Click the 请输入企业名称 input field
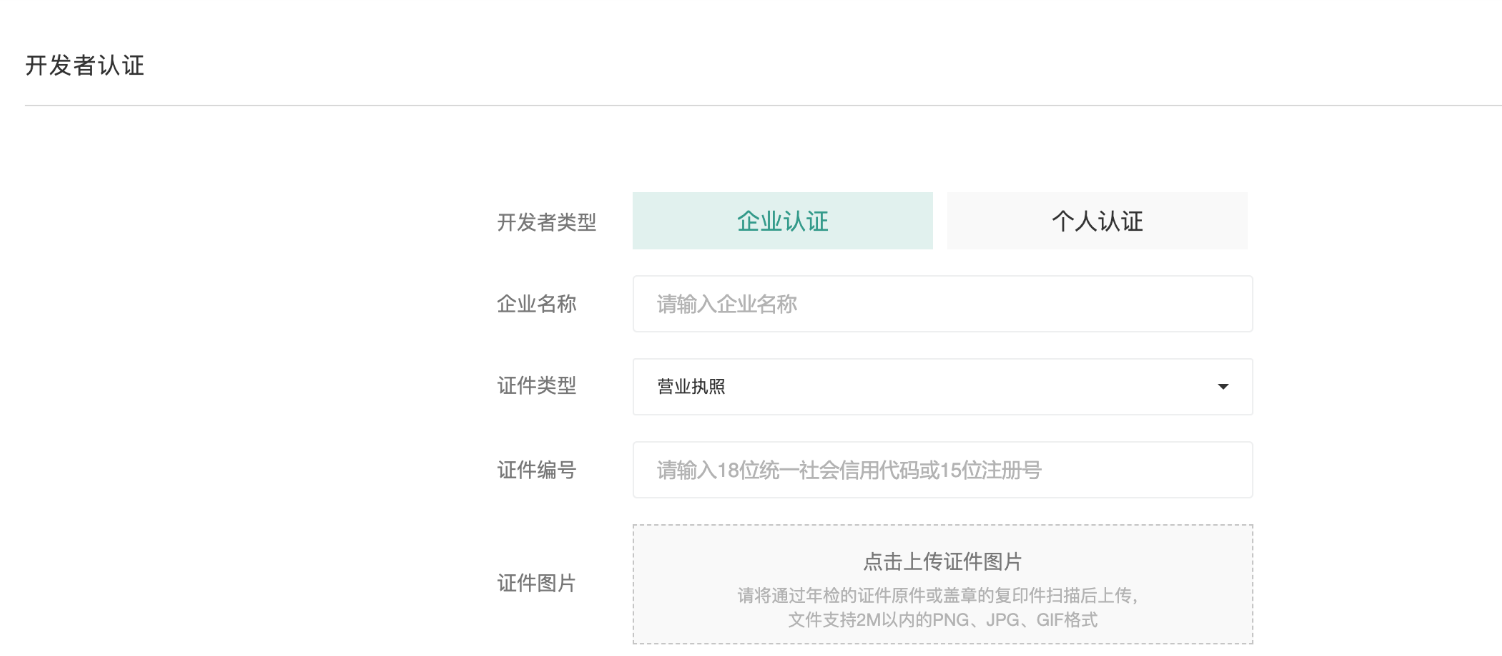The width and height of the screenshot is (1502, 656). (942, 304)
